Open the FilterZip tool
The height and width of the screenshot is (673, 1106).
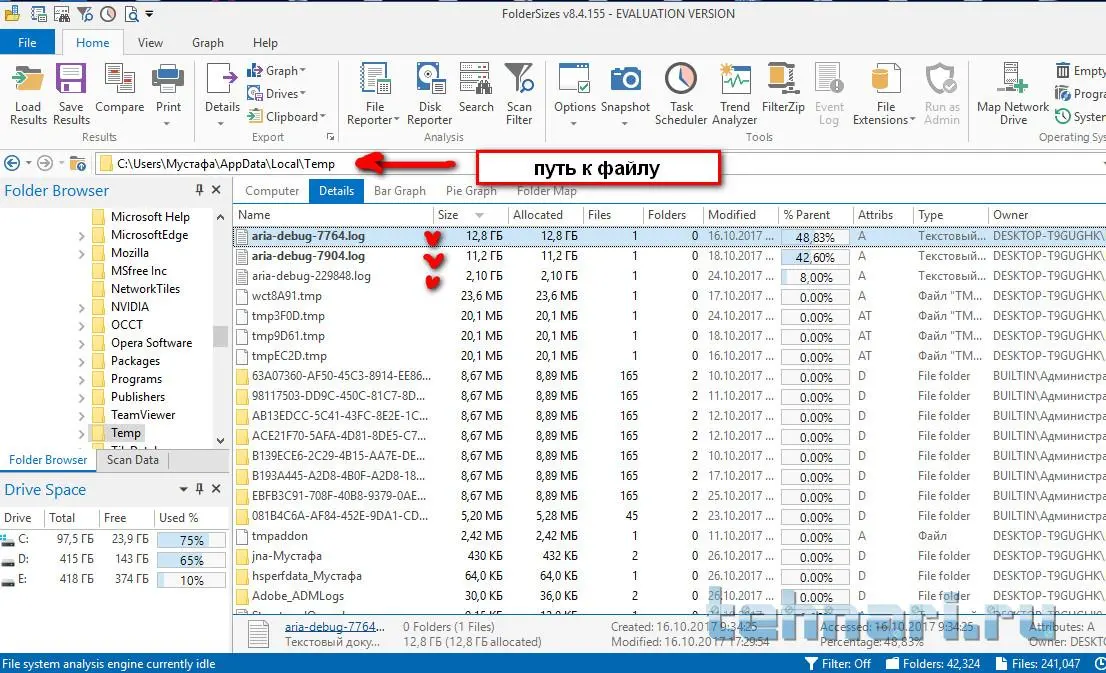tap(783, 87)
